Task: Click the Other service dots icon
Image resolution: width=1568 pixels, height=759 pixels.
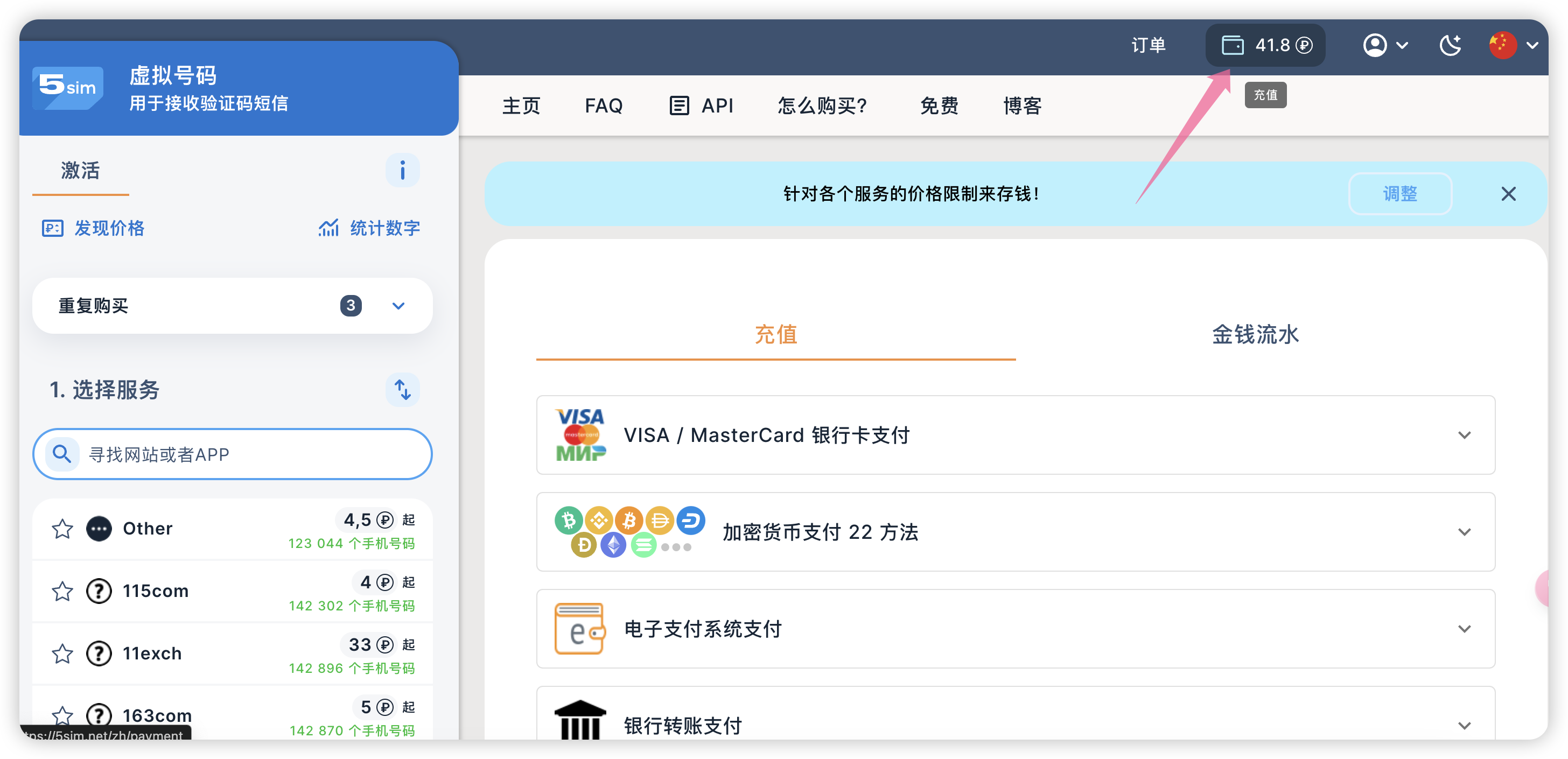Action: point(99,529)
